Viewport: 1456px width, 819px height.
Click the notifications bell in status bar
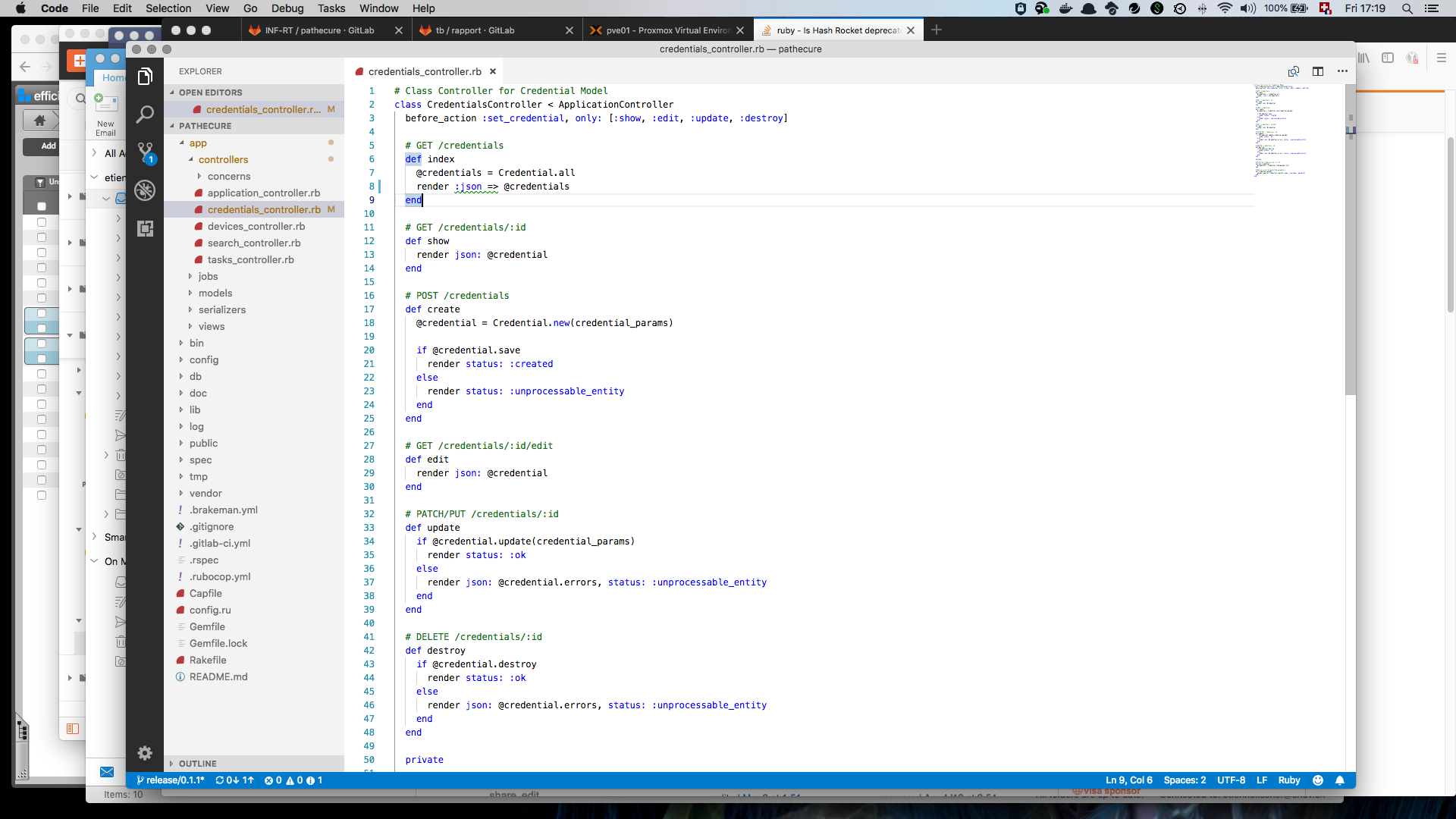(x=1340, y=780)
